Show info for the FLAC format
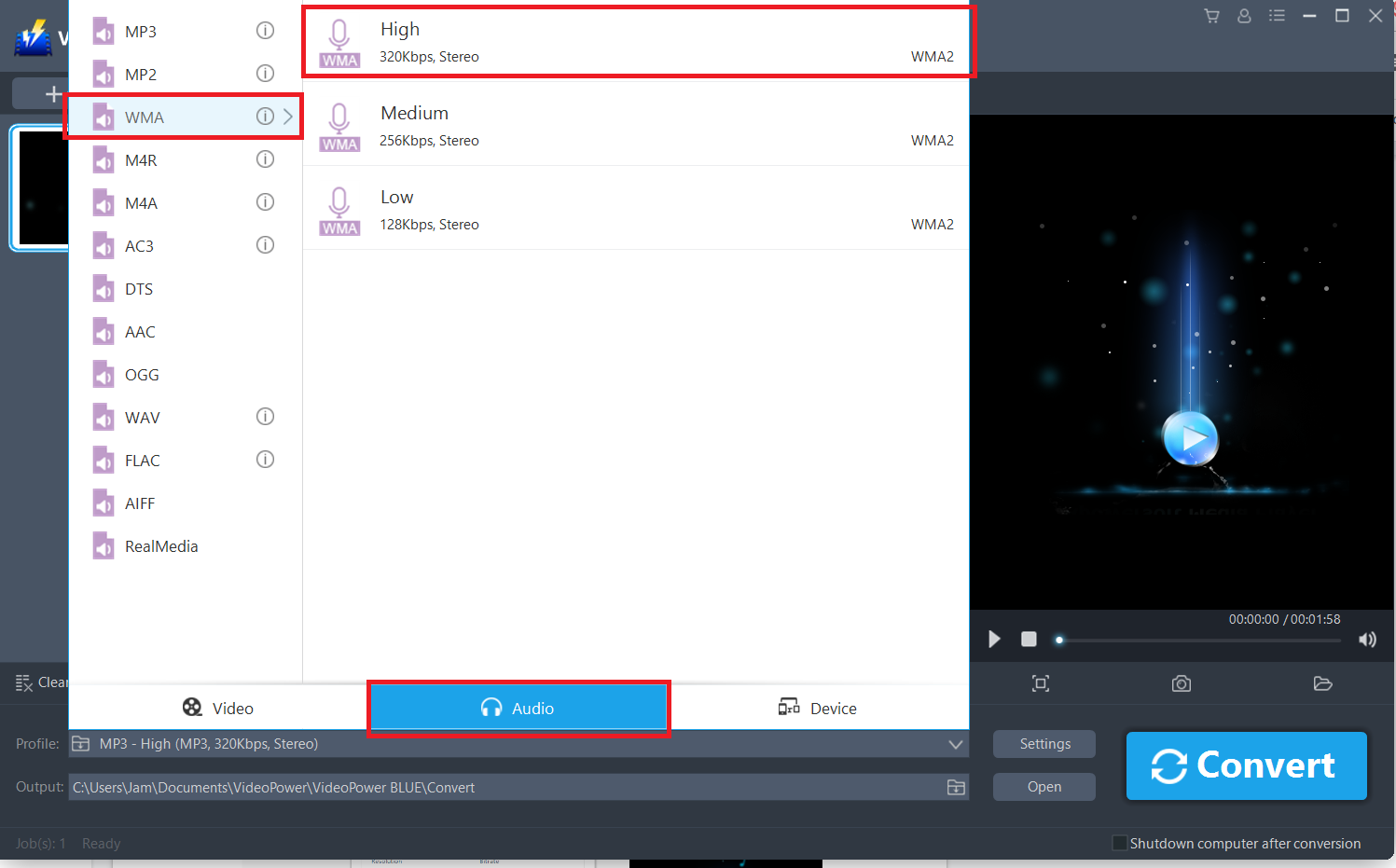The width and height of the screenshot is (1396, 868). (265, 459)
